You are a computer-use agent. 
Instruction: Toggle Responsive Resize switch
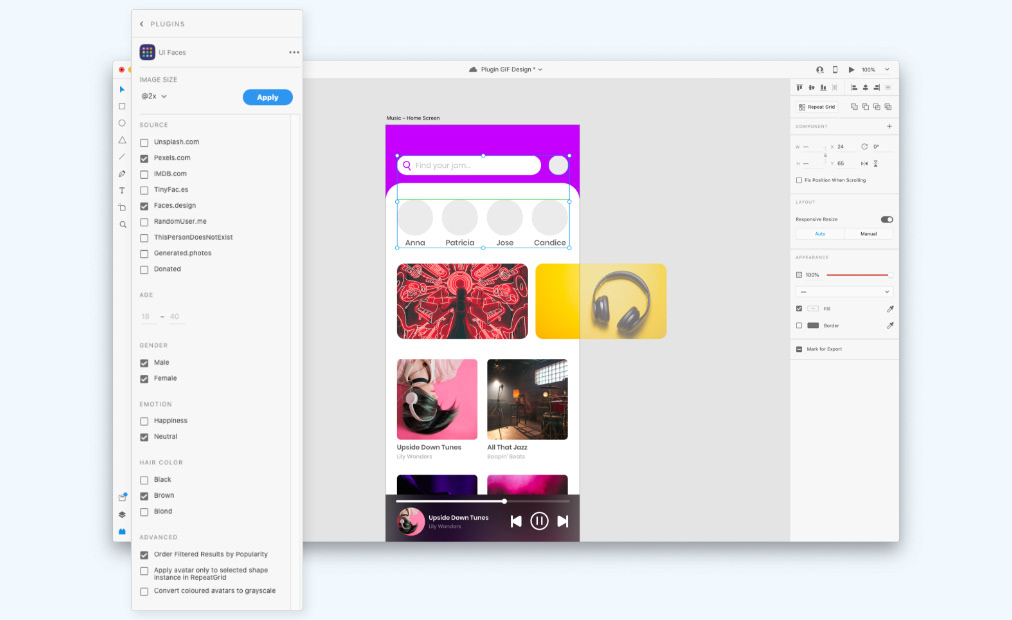pos(887,219)
